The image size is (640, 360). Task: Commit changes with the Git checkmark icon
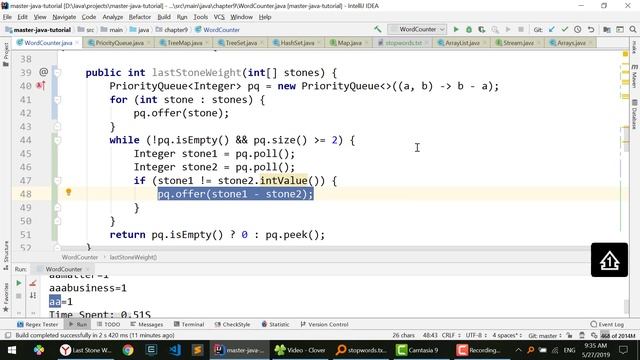point(564,29)
